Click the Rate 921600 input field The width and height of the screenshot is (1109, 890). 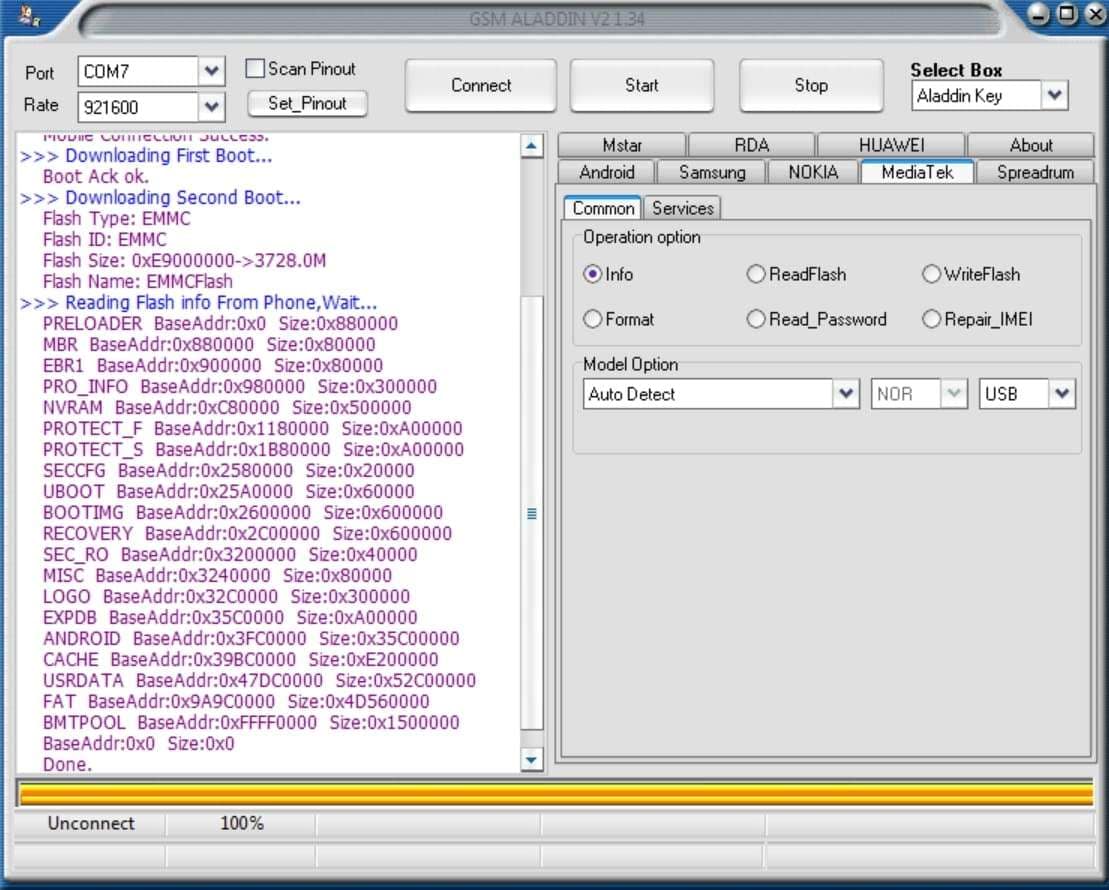(x=138, y=107)
